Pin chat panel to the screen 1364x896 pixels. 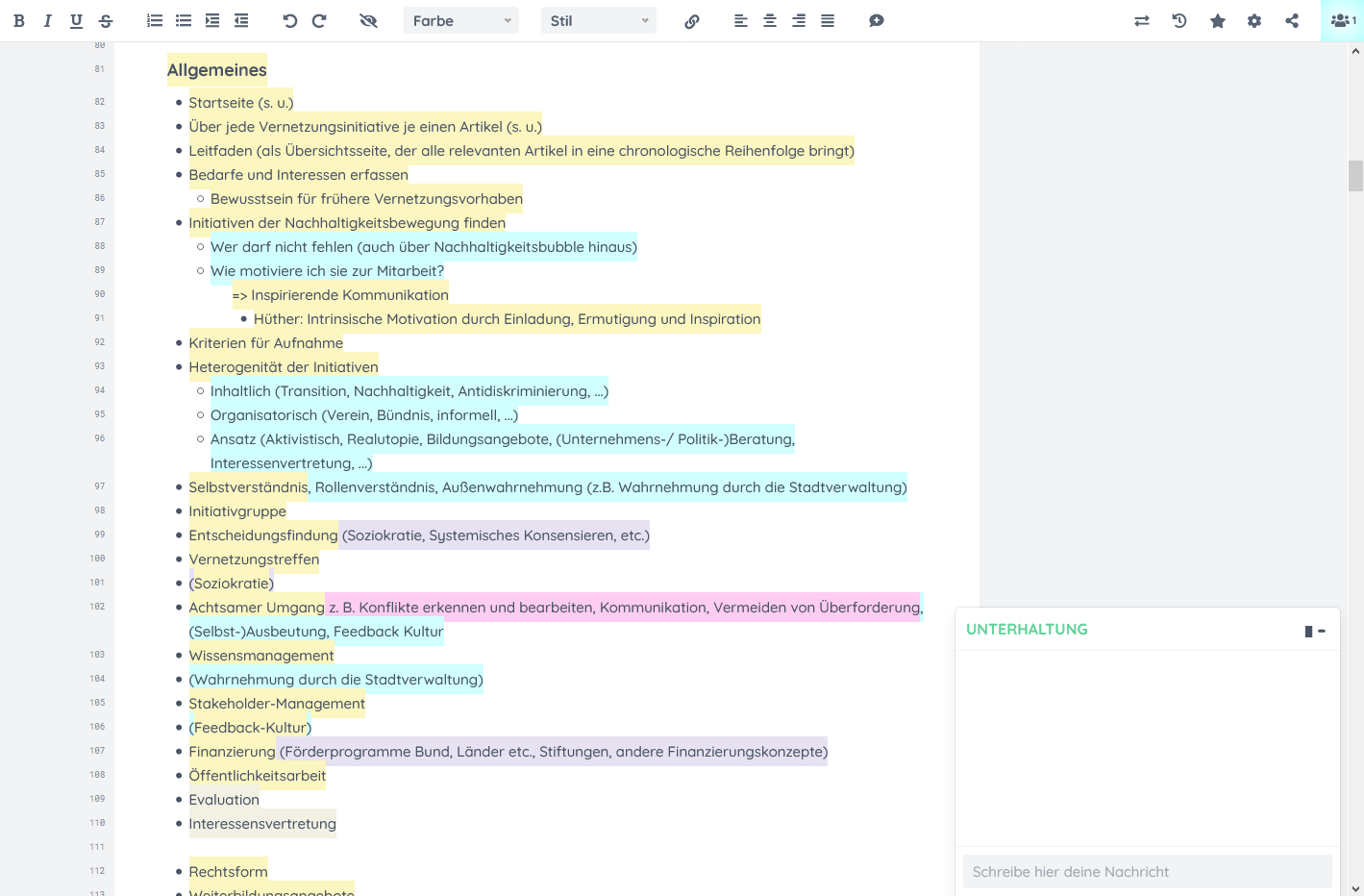point(1308,632)
